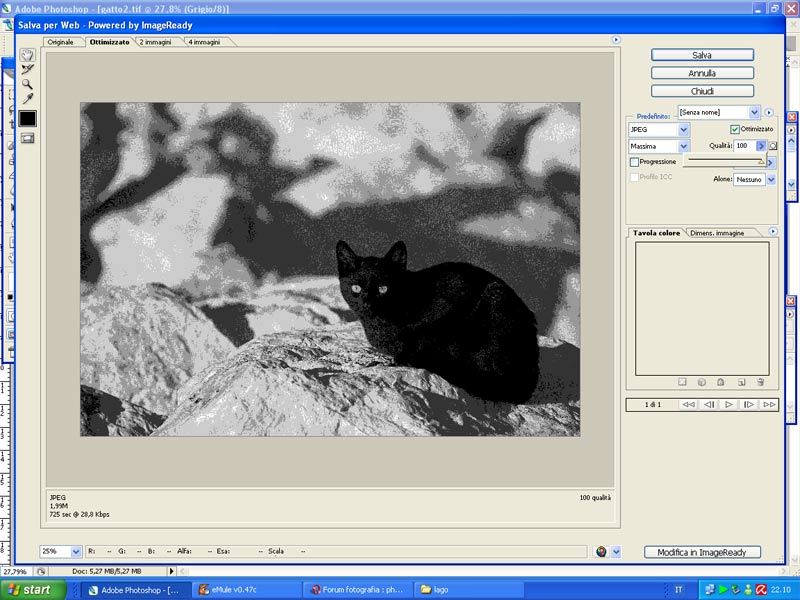Open Forum fotografia taskbar window
This screenshot has width=800, height=600.
click(358, 590)
